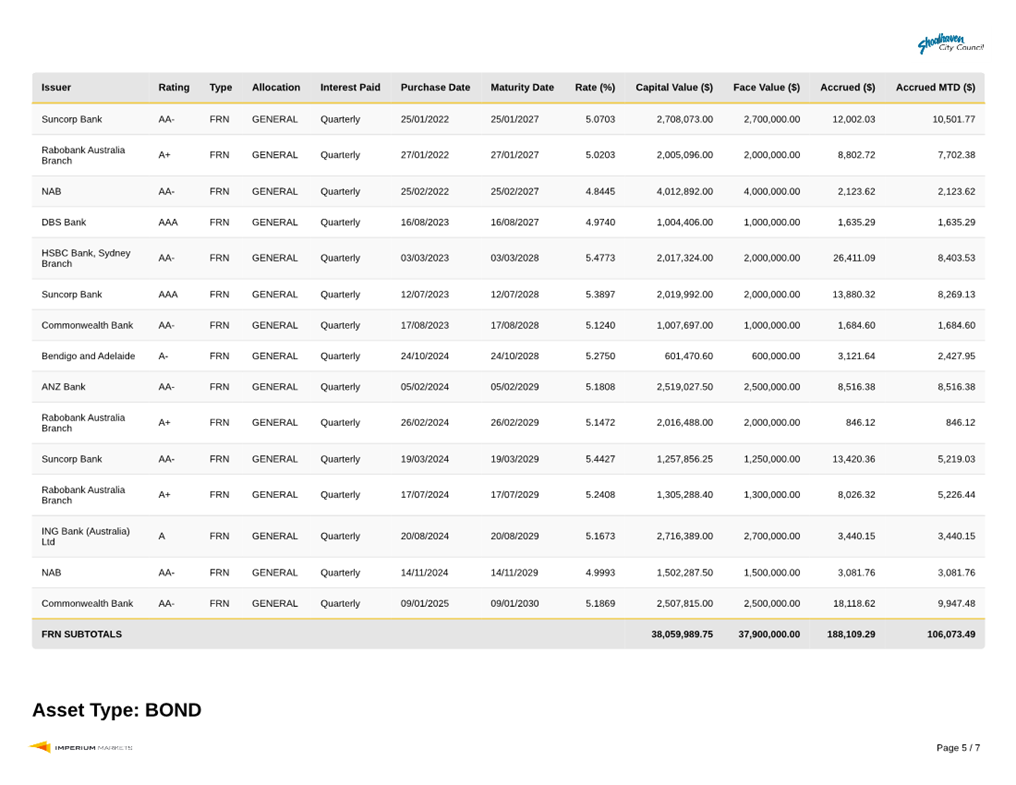Click maturity date 09/01/2030

click(x=514, y=603)
